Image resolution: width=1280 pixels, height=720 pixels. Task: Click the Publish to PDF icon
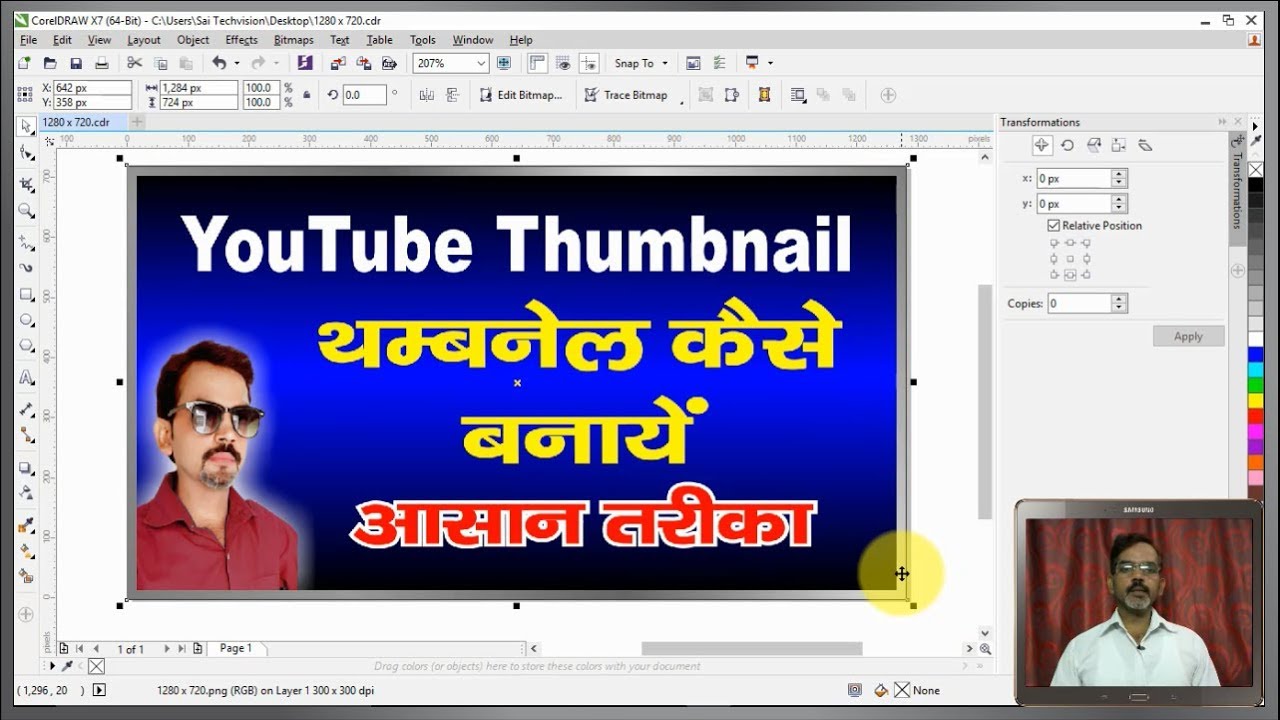point(389,63)
